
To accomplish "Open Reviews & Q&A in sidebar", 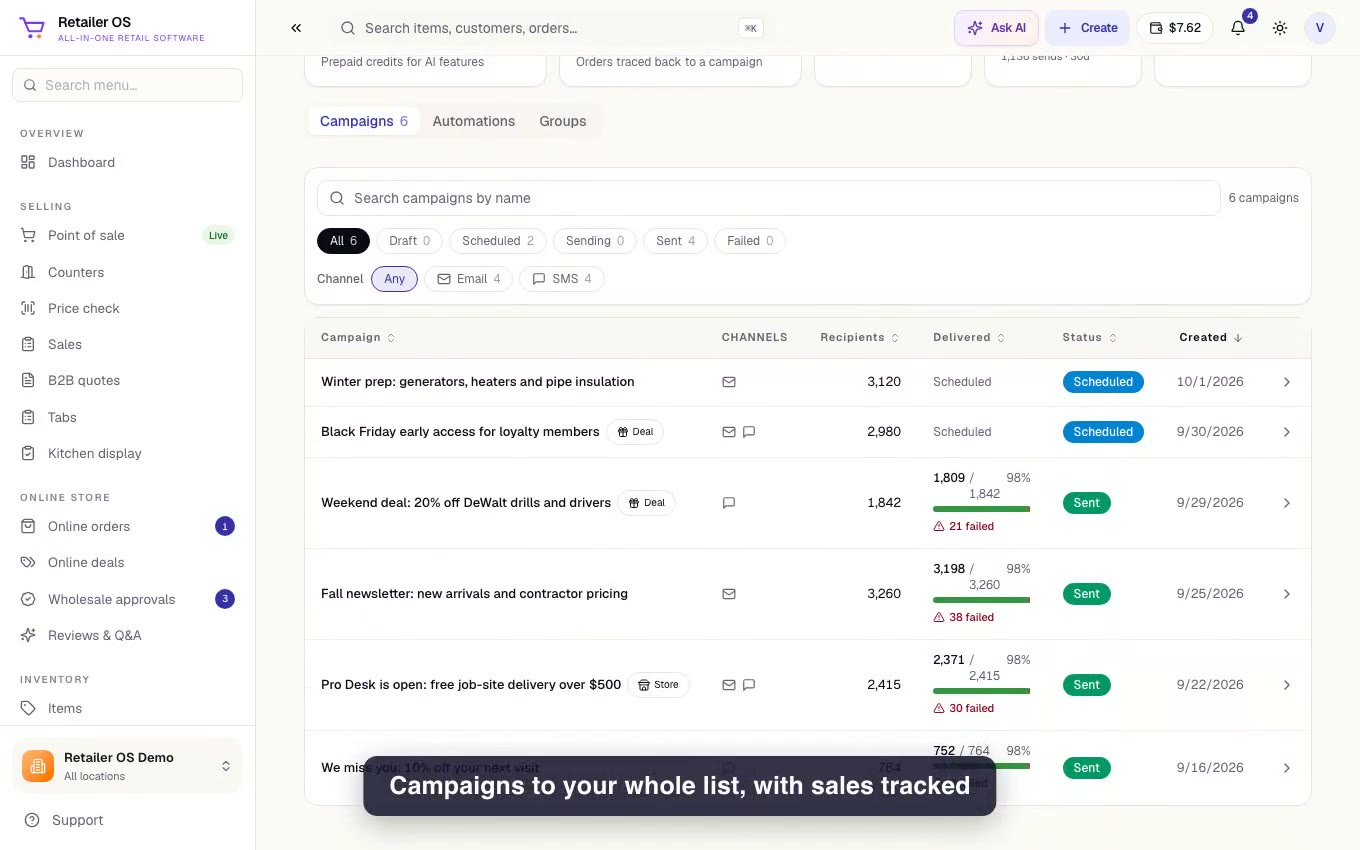I will pos(127,635).
